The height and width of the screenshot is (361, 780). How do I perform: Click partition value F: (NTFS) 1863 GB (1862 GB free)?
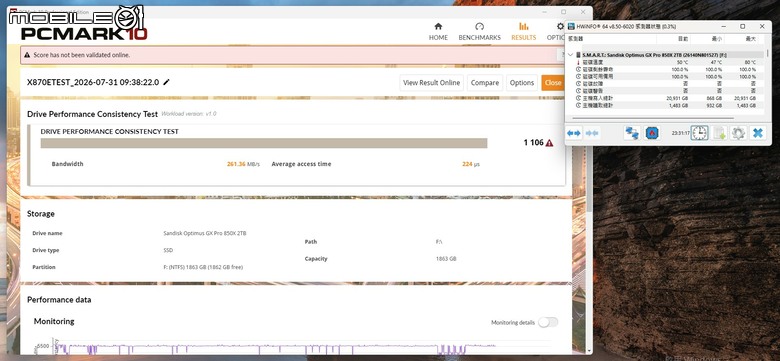tap(202, 267)
